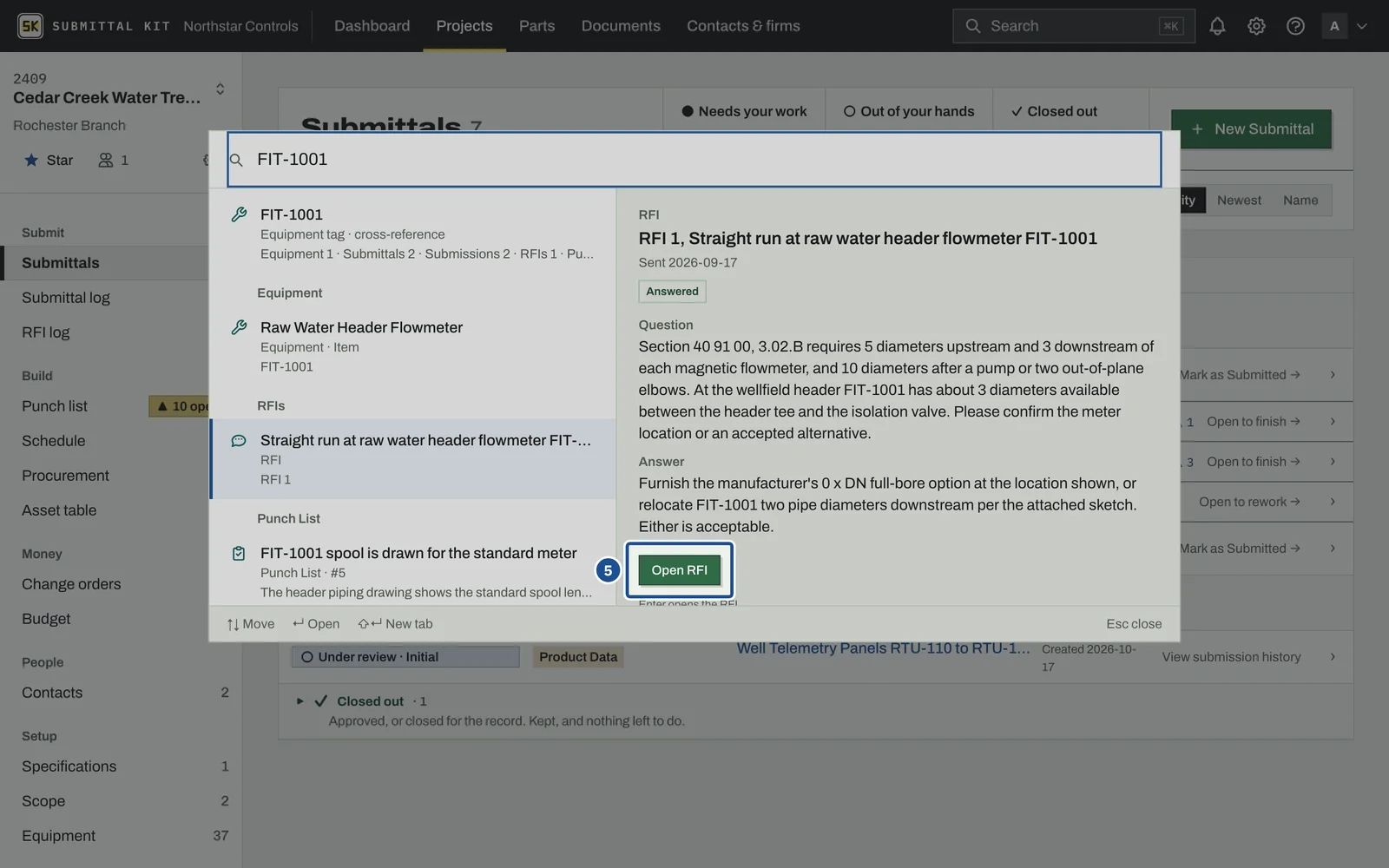The width and height of the screenshot is (1389, 868).
Task: Sort submittals by Newest
Action: [x=1239, y=201]
